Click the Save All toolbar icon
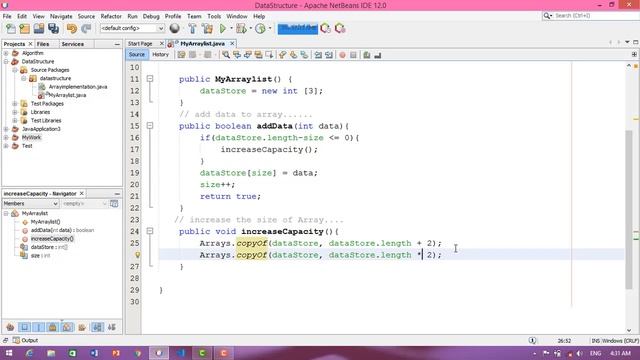The width and height of the screenshot is (640, 360). (x=53, y=29)
